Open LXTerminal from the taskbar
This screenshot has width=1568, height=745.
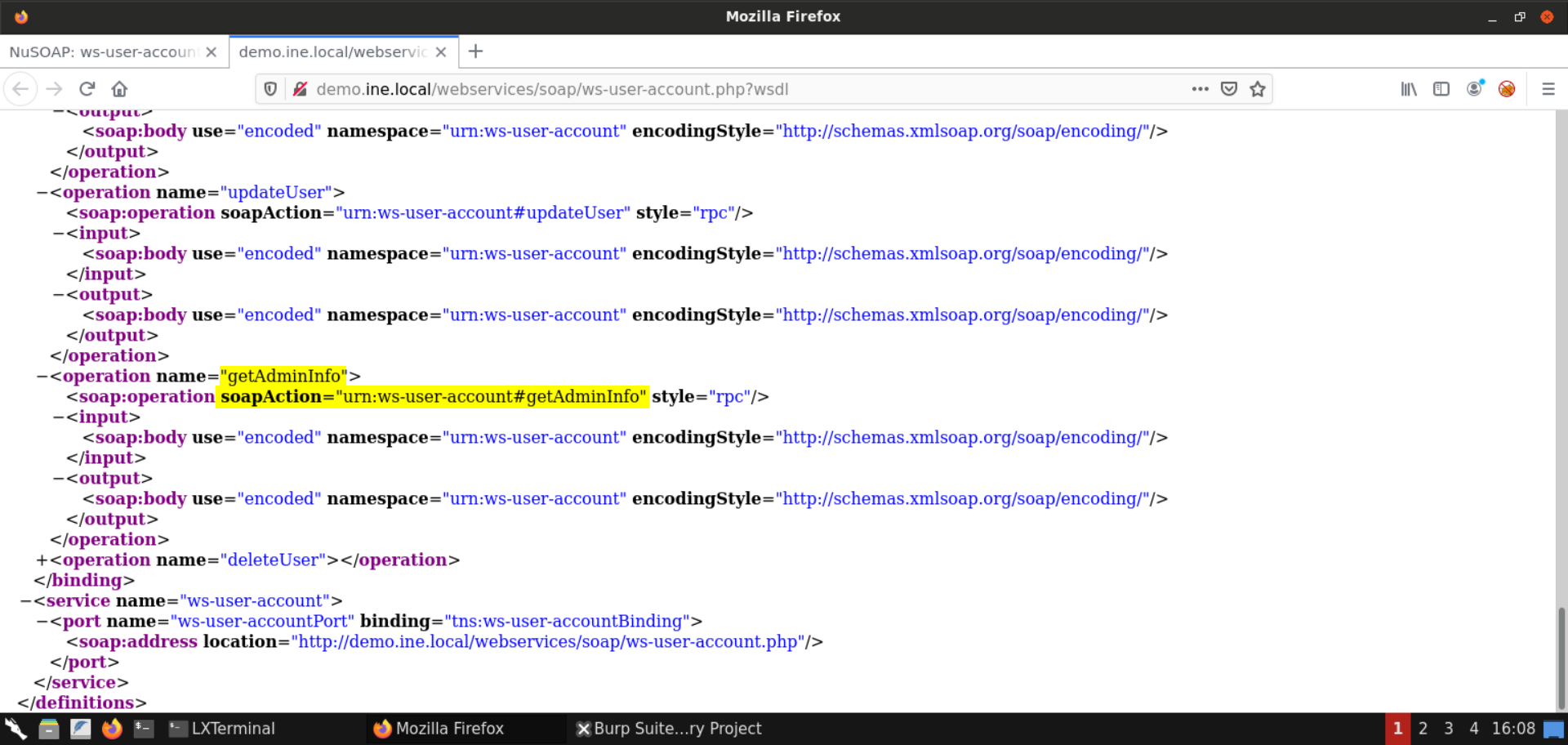point(222,729)
